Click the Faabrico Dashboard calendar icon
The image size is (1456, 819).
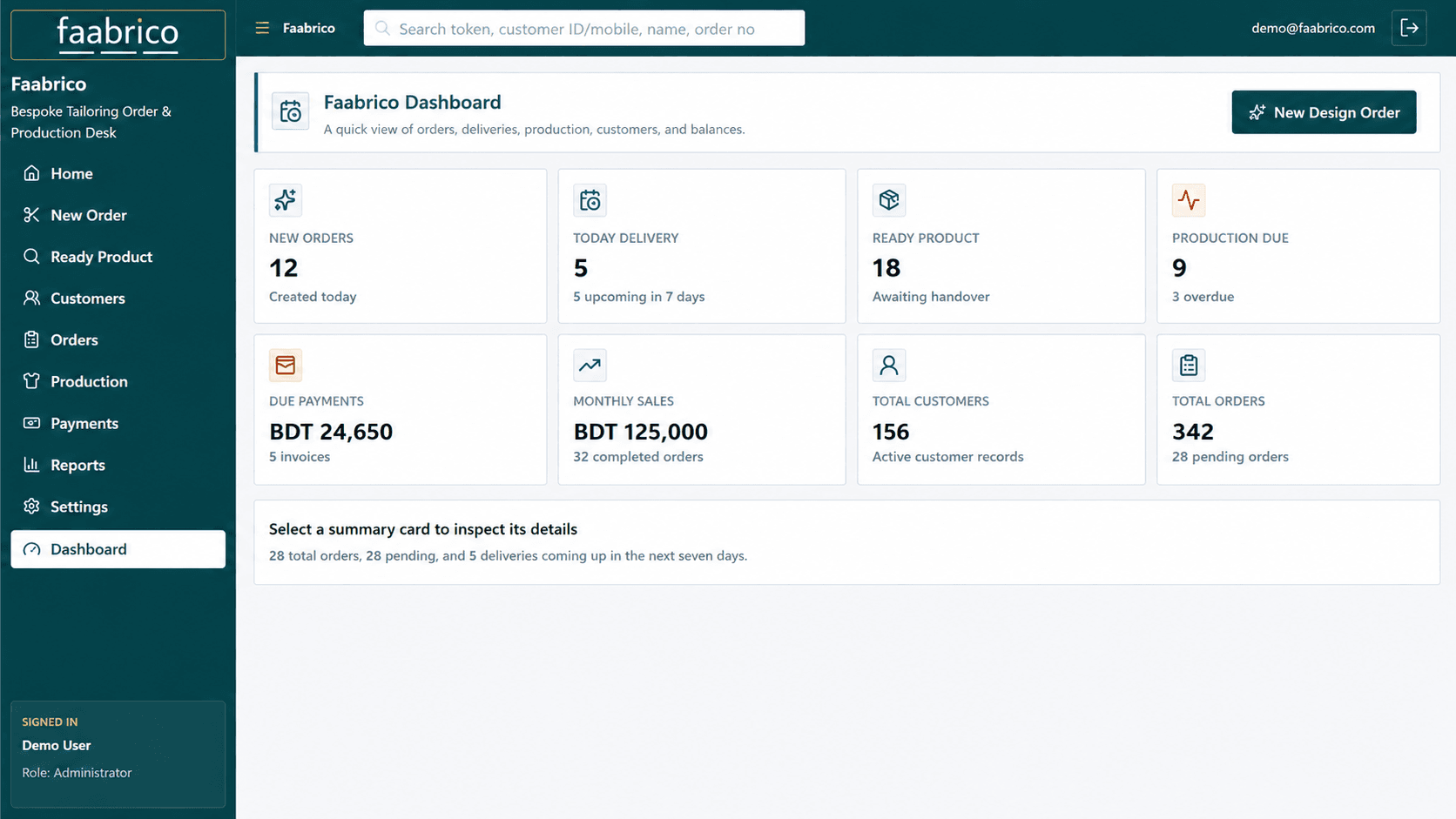coord(290,111)
